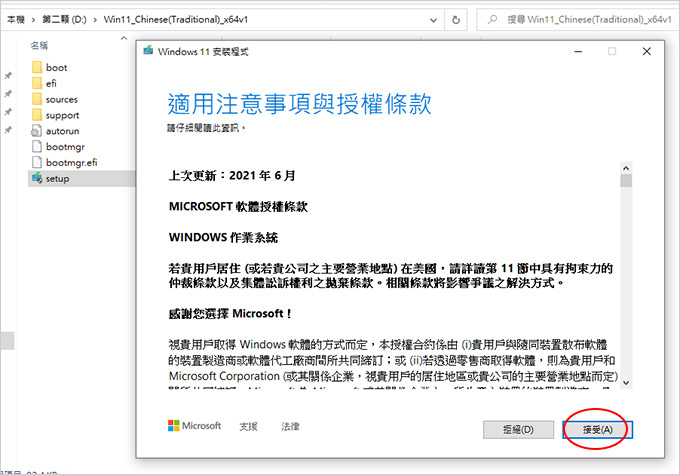Open the 支援 support link

248,426
